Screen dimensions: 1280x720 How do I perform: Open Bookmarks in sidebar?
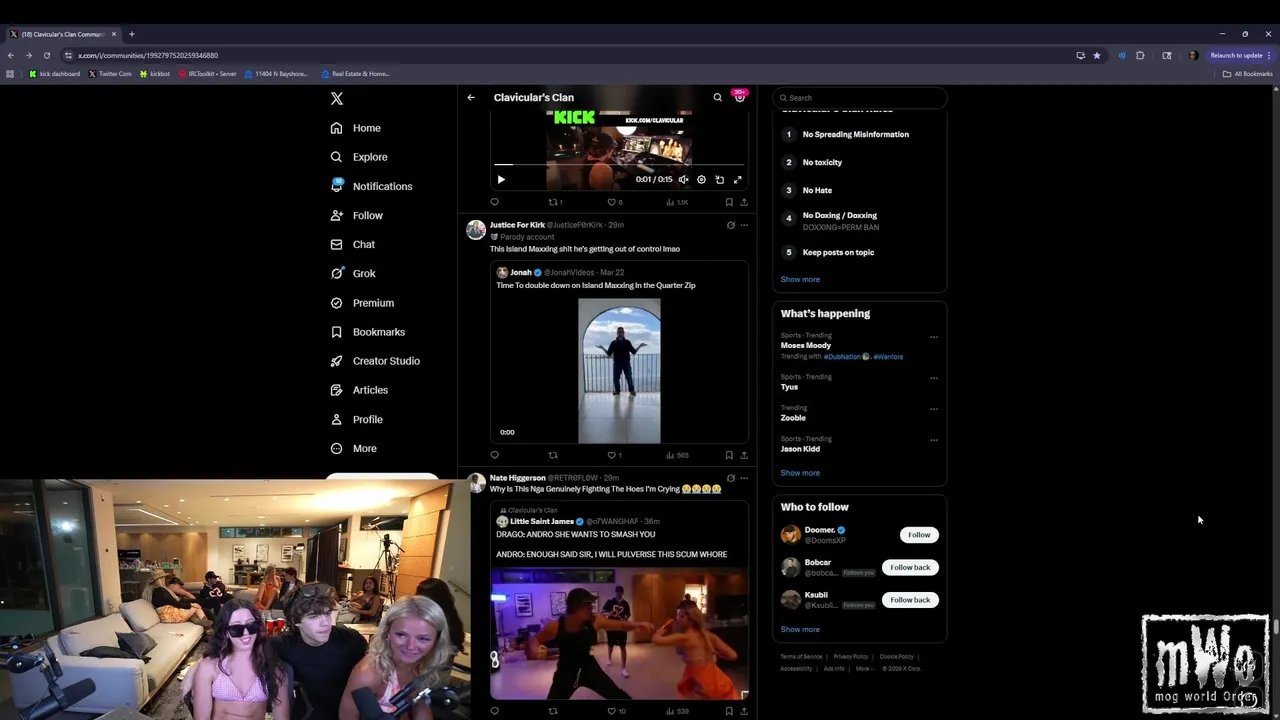tap(368, 332)
